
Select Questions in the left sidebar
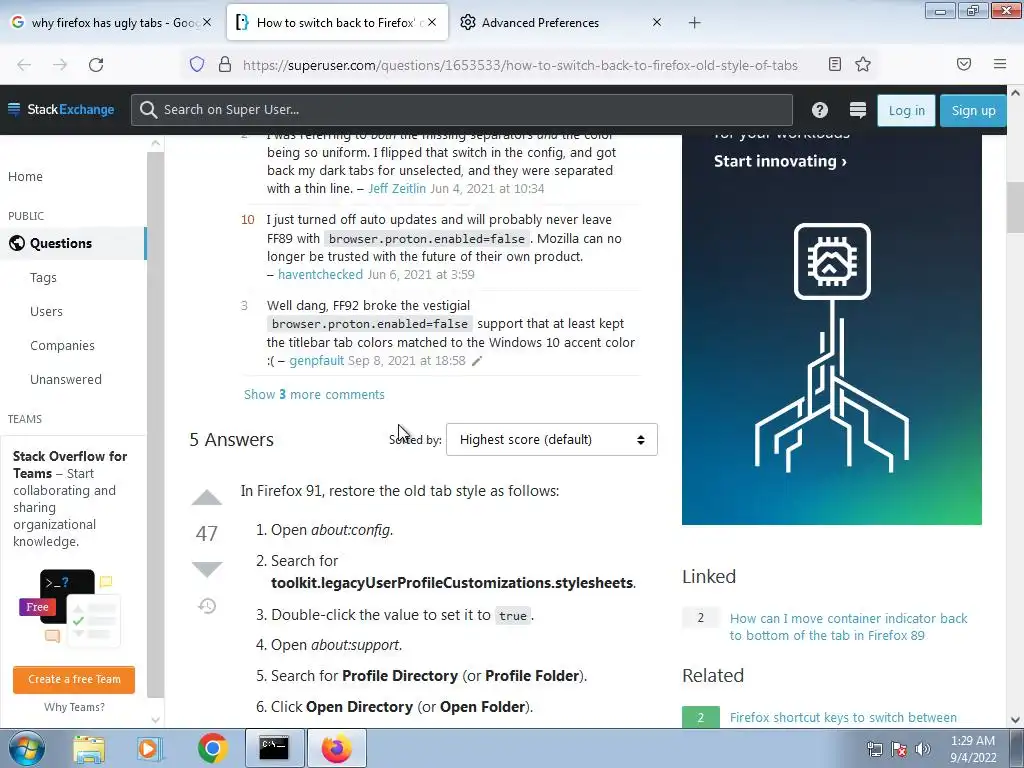[61, 243]
